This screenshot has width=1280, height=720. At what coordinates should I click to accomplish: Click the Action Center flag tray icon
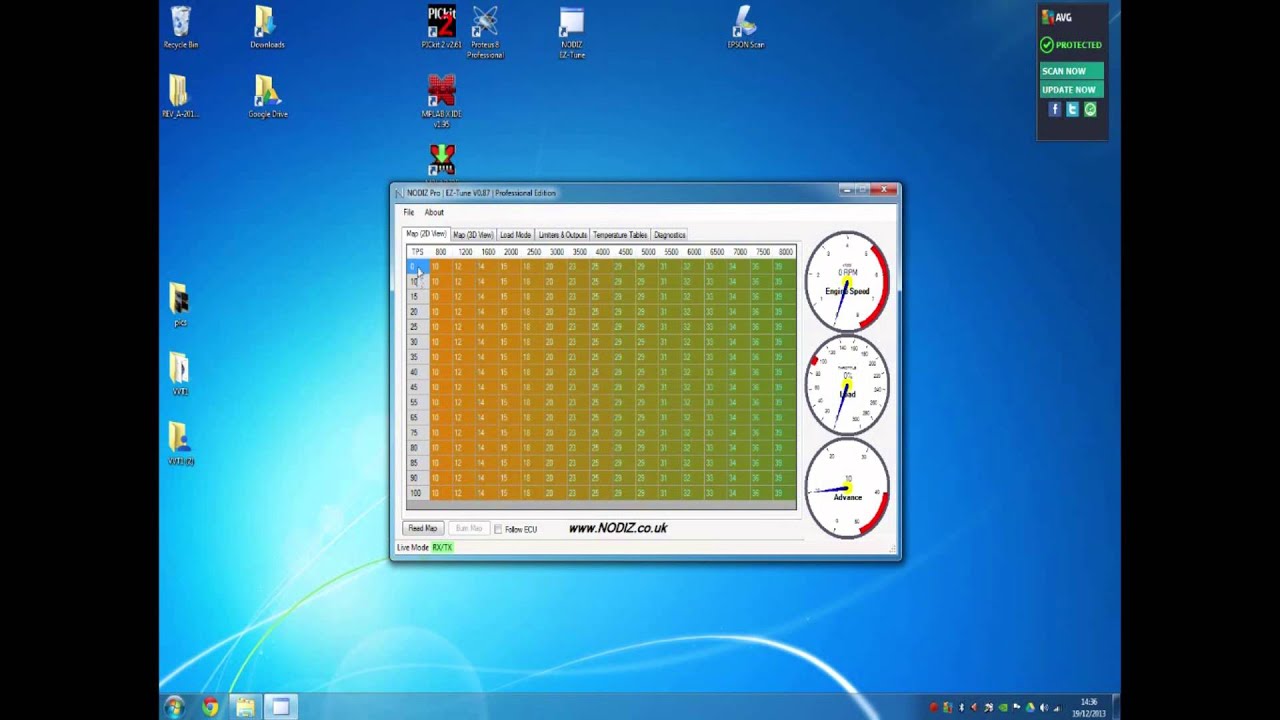[1017, 708]
